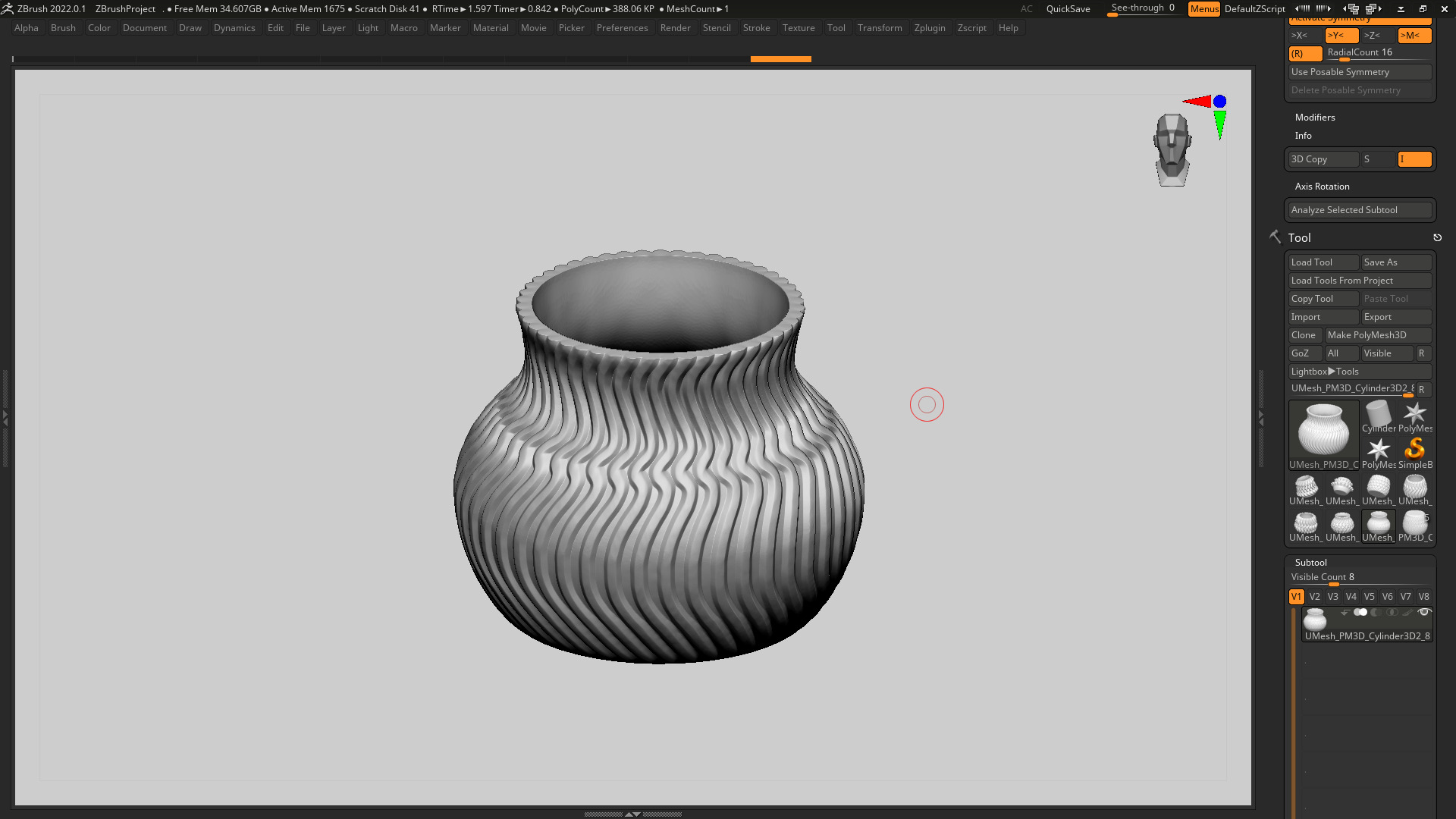Image resolution: width=1456 pixels, height=819 pixels.
Task: Toggle the I button beside 3D Copy
Action: (1415, 159)
